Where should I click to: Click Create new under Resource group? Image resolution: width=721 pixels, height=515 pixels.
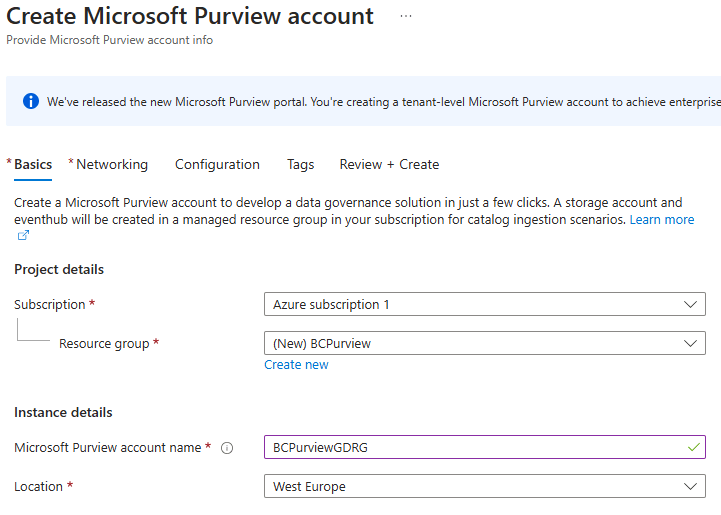296,365
